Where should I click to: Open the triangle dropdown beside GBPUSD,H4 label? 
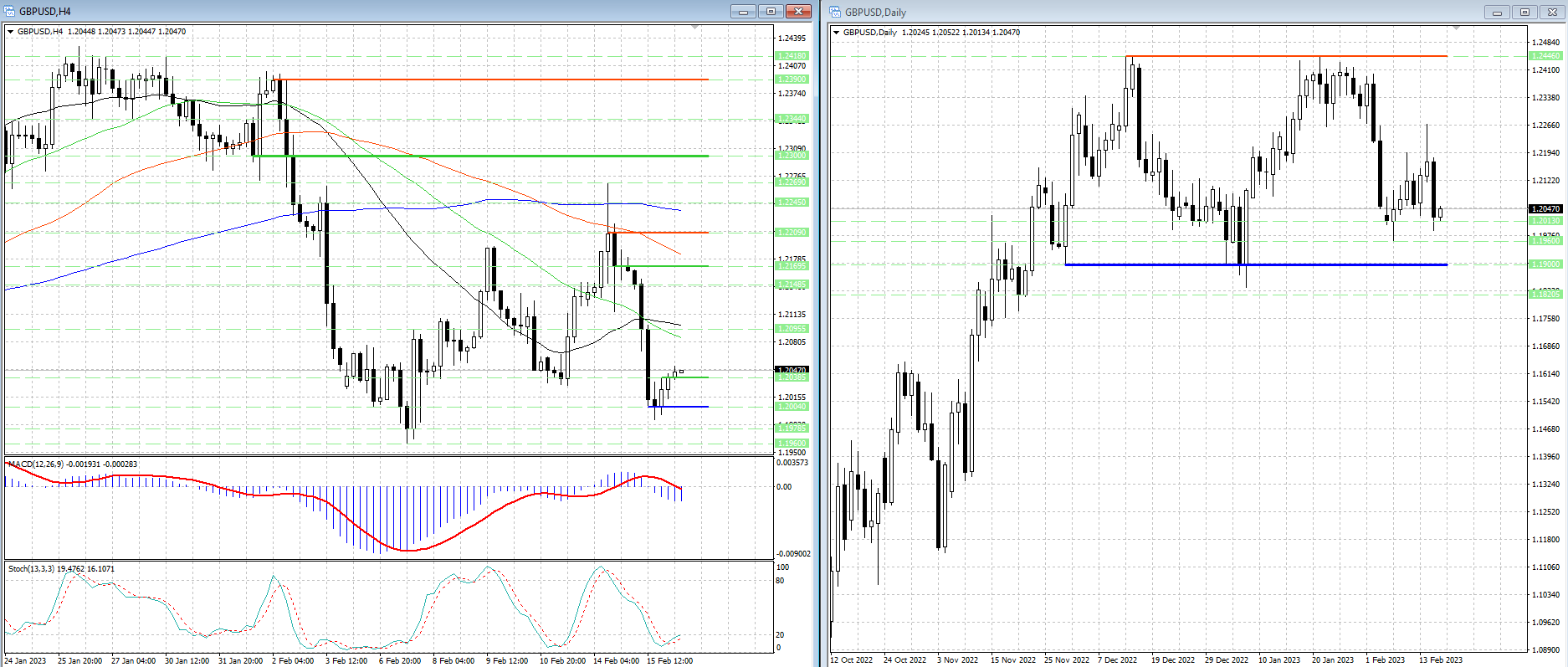point(10,32)
